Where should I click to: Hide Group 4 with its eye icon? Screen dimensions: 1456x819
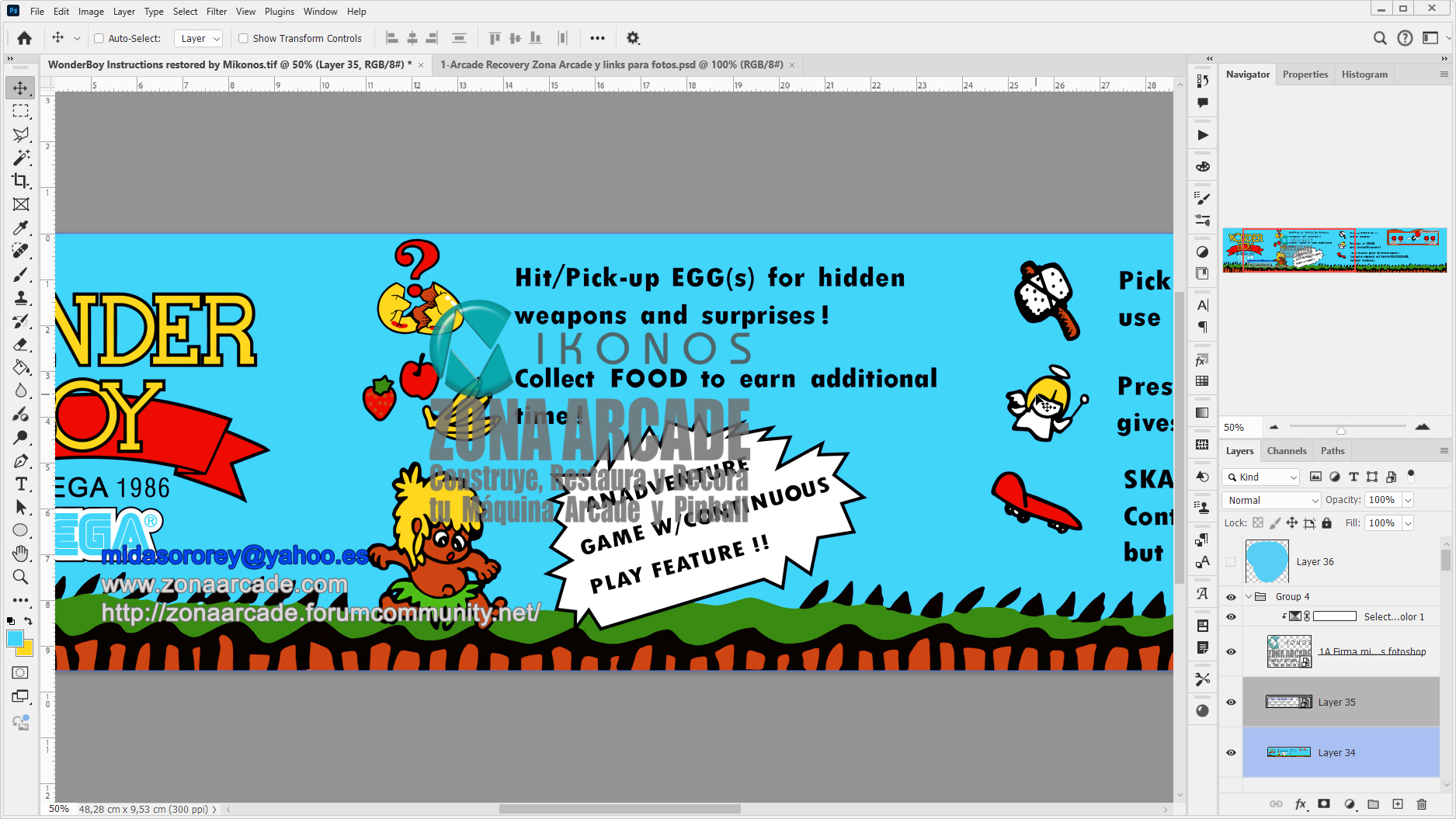click(1231, 597)
